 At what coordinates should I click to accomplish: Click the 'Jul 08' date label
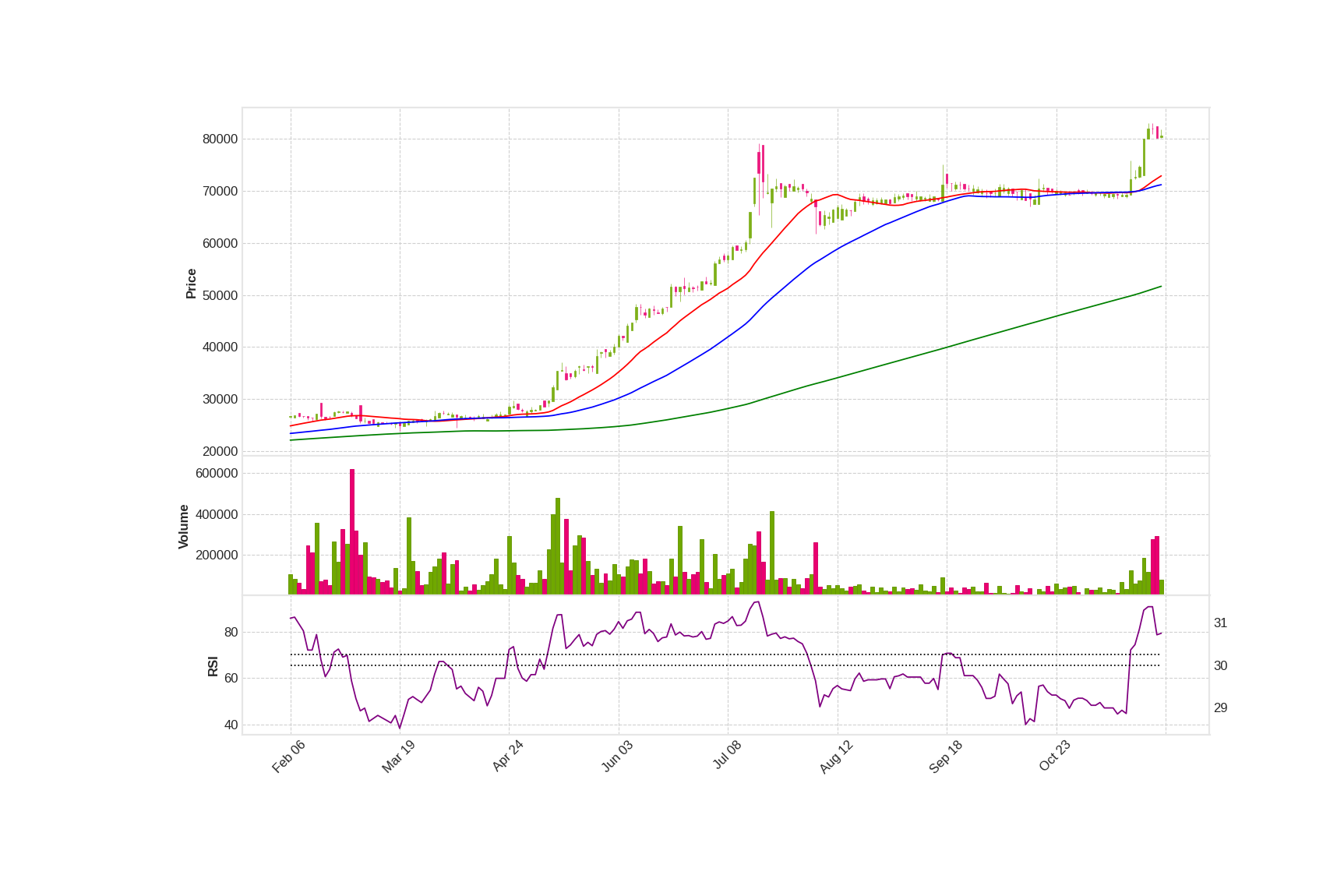click(x=727, y=756)
